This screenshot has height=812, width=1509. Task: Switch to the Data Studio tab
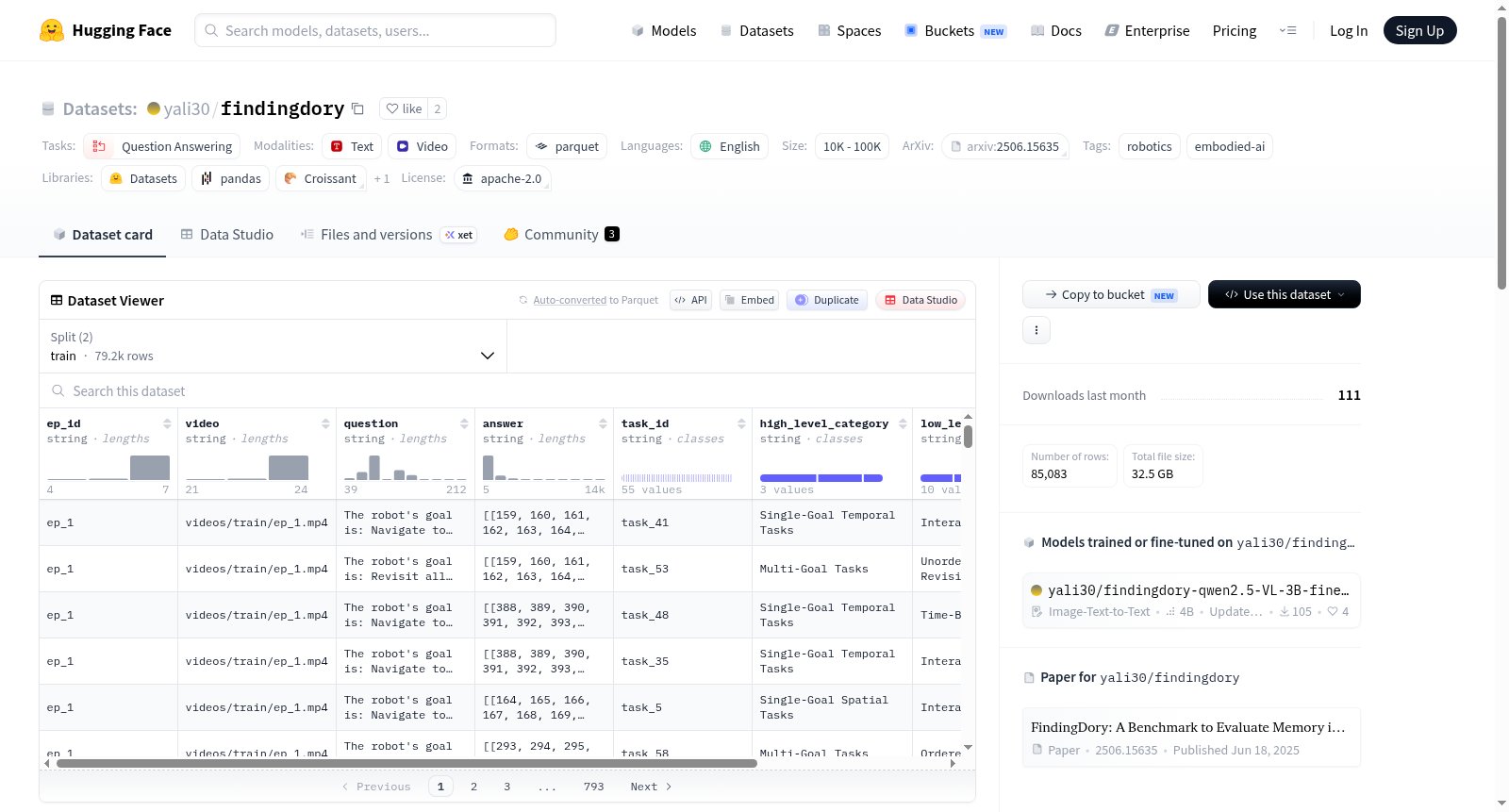coord(227,234)
